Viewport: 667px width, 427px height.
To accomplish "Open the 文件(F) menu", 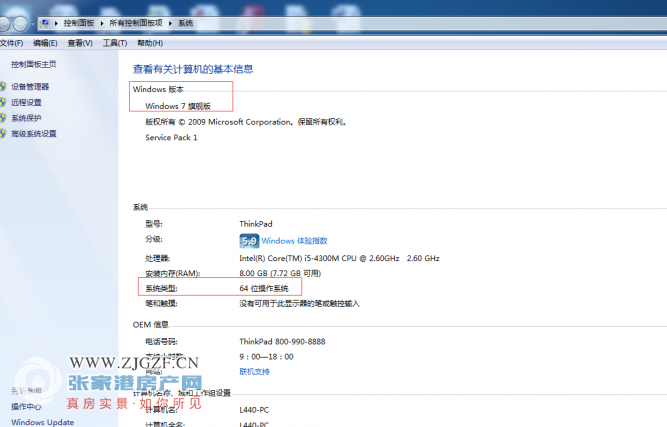I will pos(11,43).
